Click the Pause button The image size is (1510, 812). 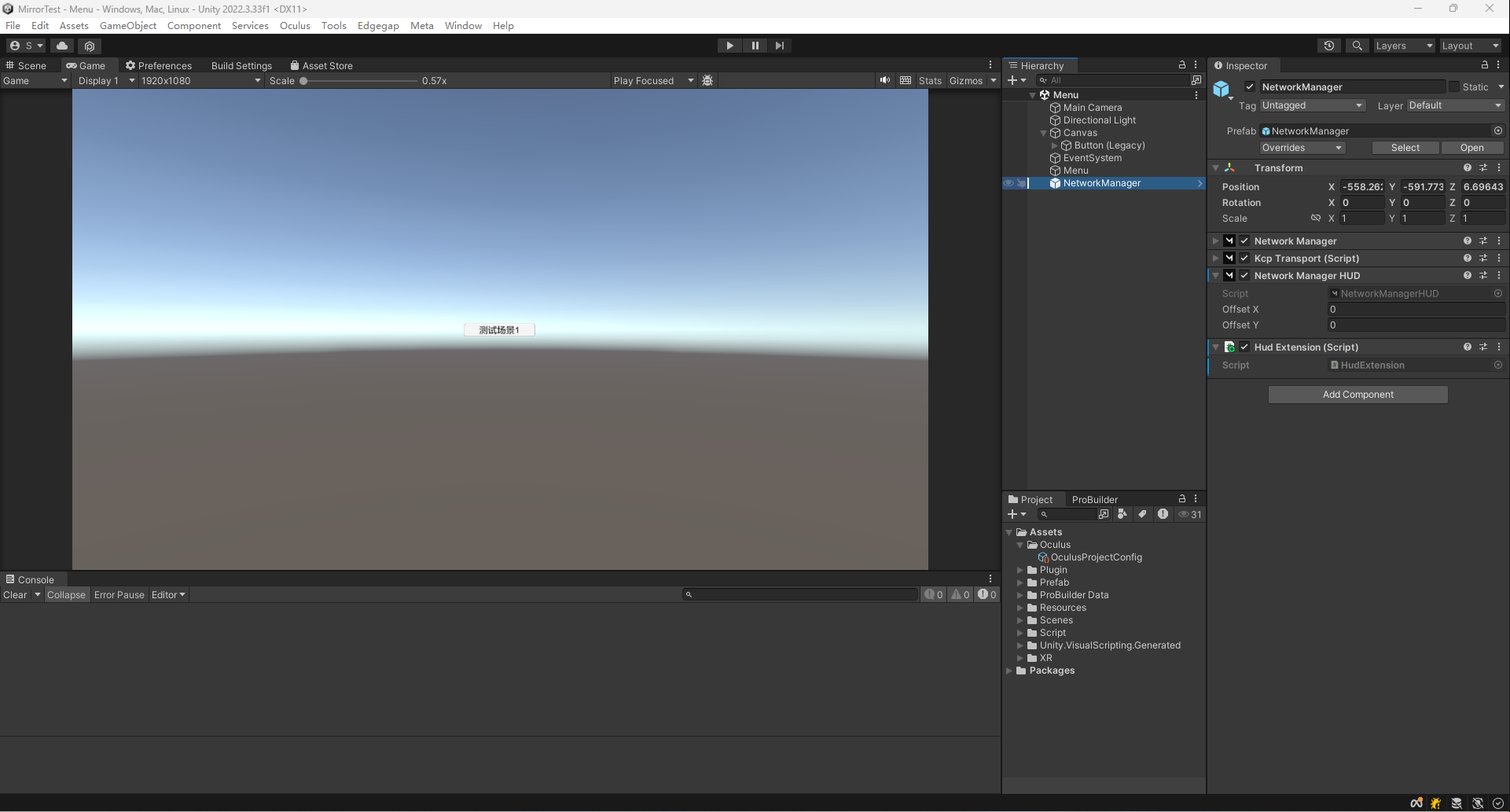click(755, 46)
